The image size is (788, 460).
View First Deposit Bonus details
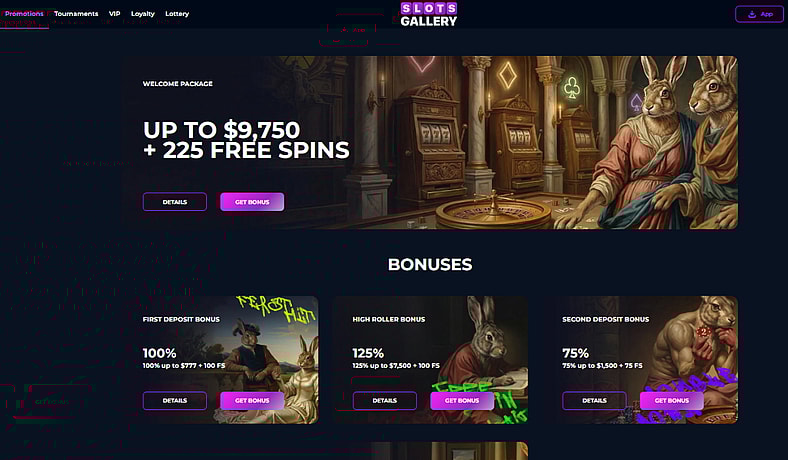(175, 401)
